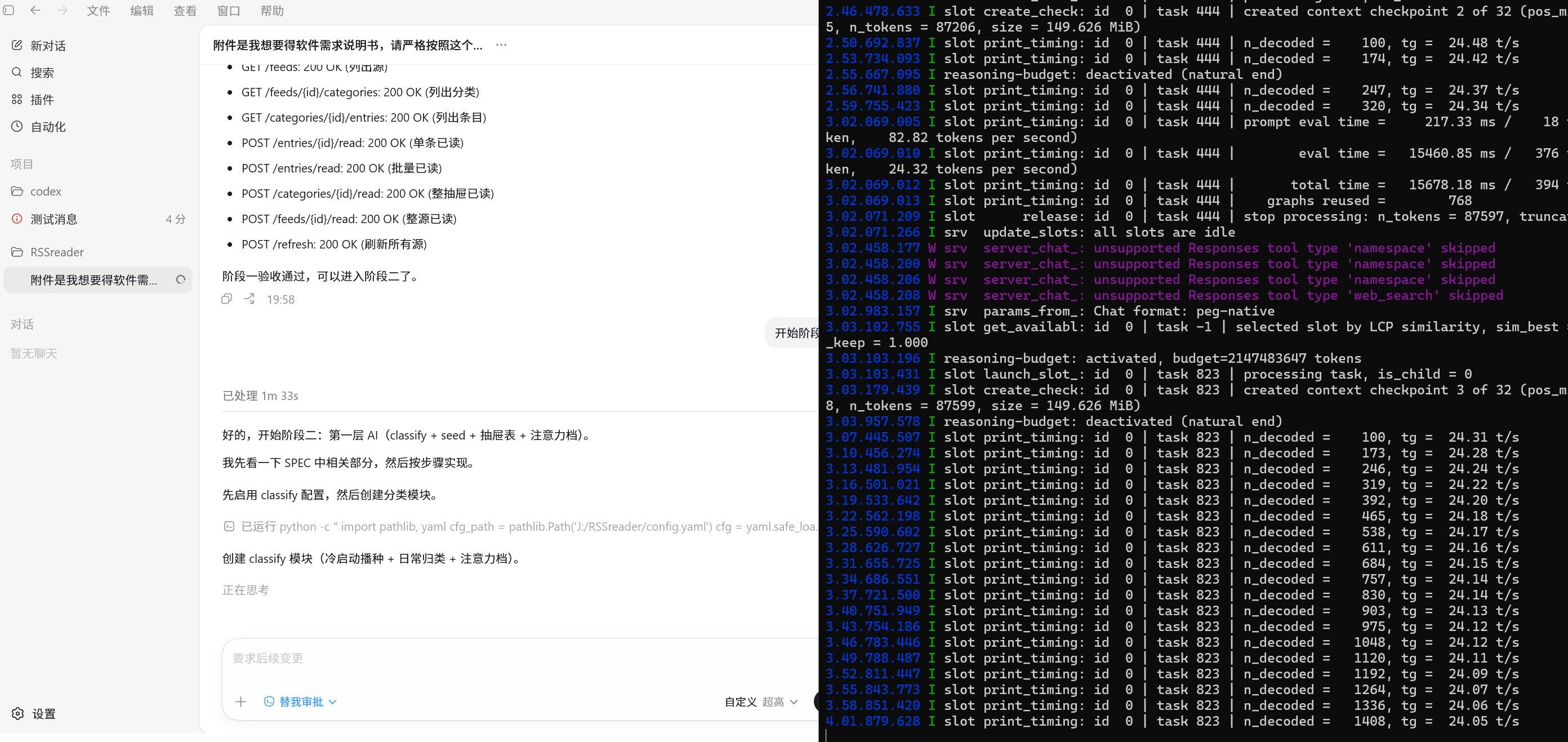Click terminal line with n_decoded = 1408
Screen dimensions: 1568x742
tap(1173, 721)
